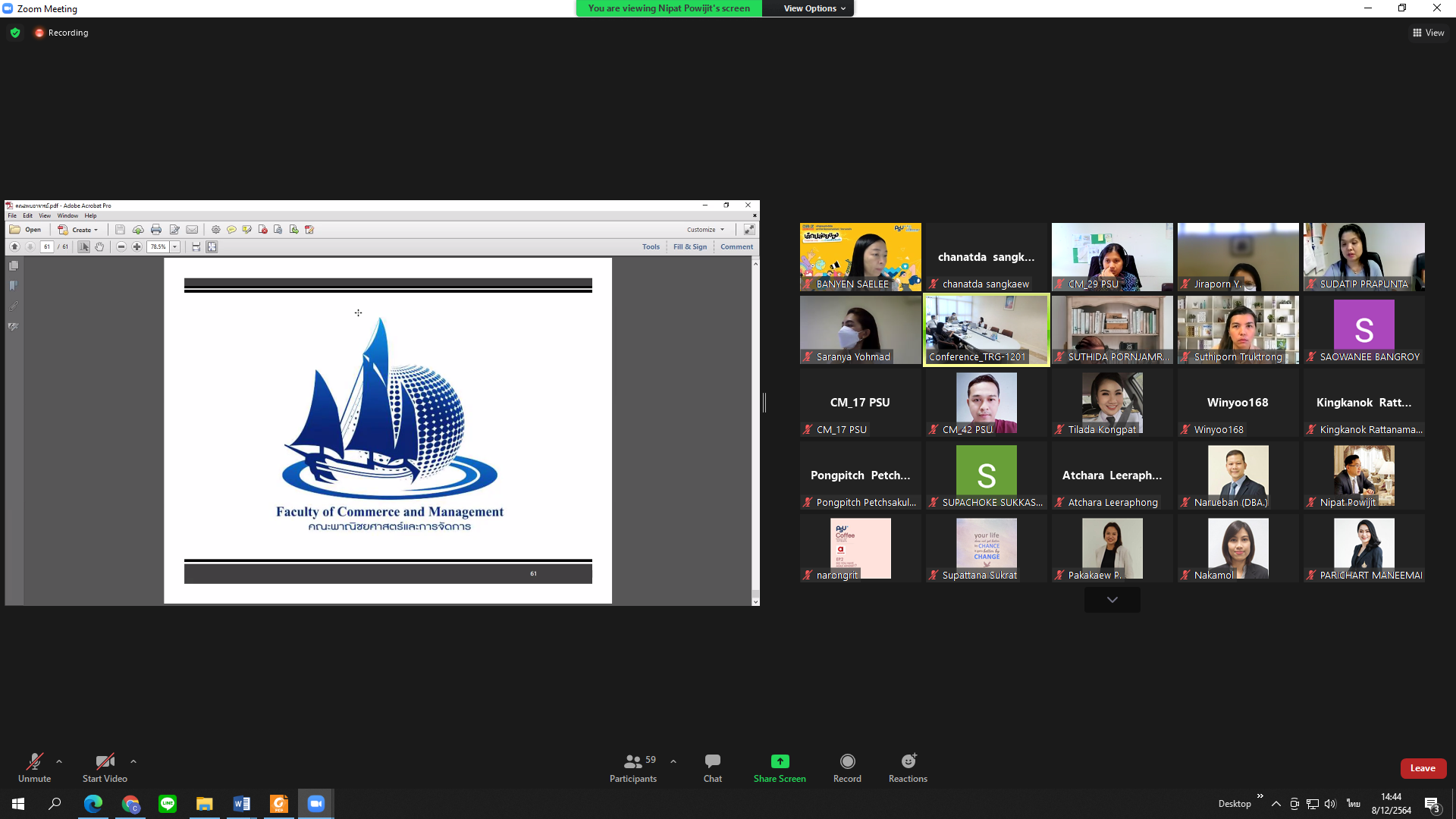Click the View layout button top right

(x=1428, y=33)
